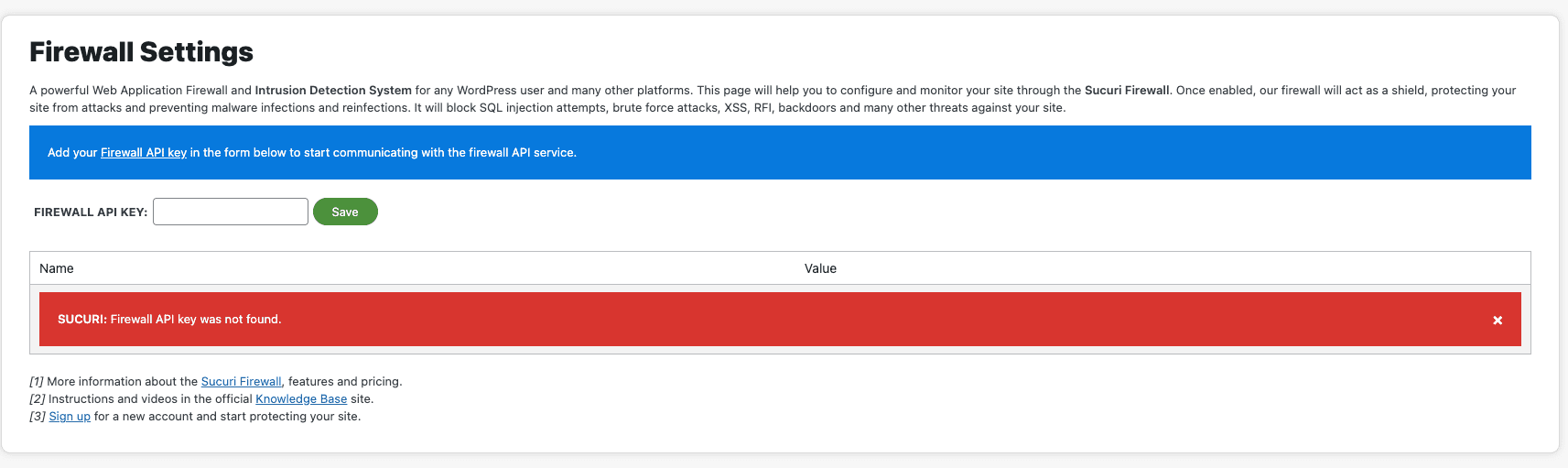Click the '[2]' footnote marker
Image resolution: width=1568 pixels, height=468 pixels.
coord(38,399)
